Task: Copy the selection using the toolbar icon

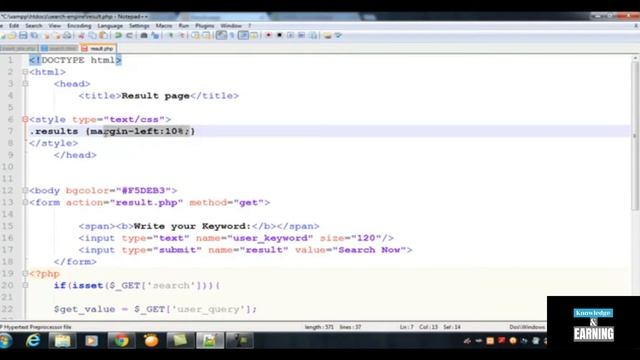Action: 93,36
